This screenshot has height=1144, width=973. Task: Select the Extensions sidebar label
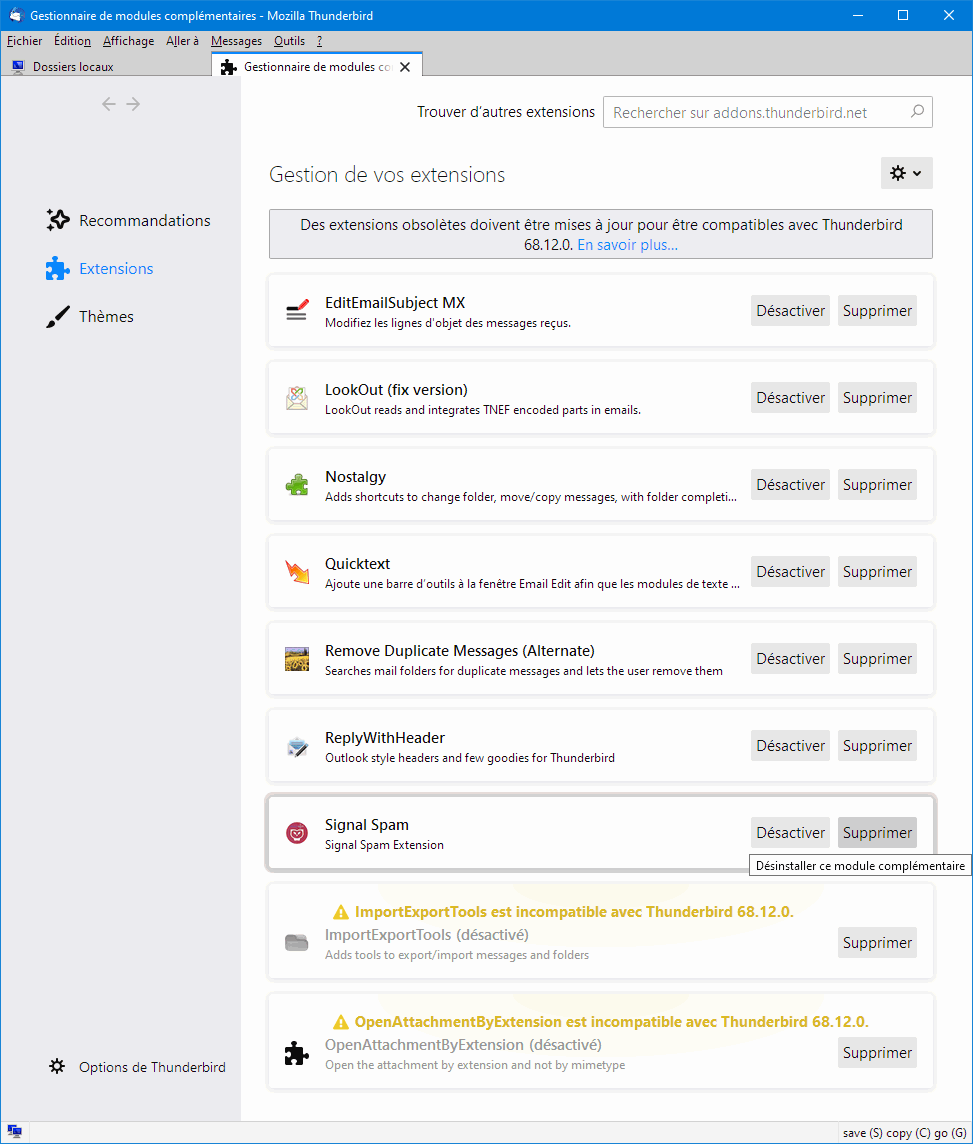tap(116, 268)
